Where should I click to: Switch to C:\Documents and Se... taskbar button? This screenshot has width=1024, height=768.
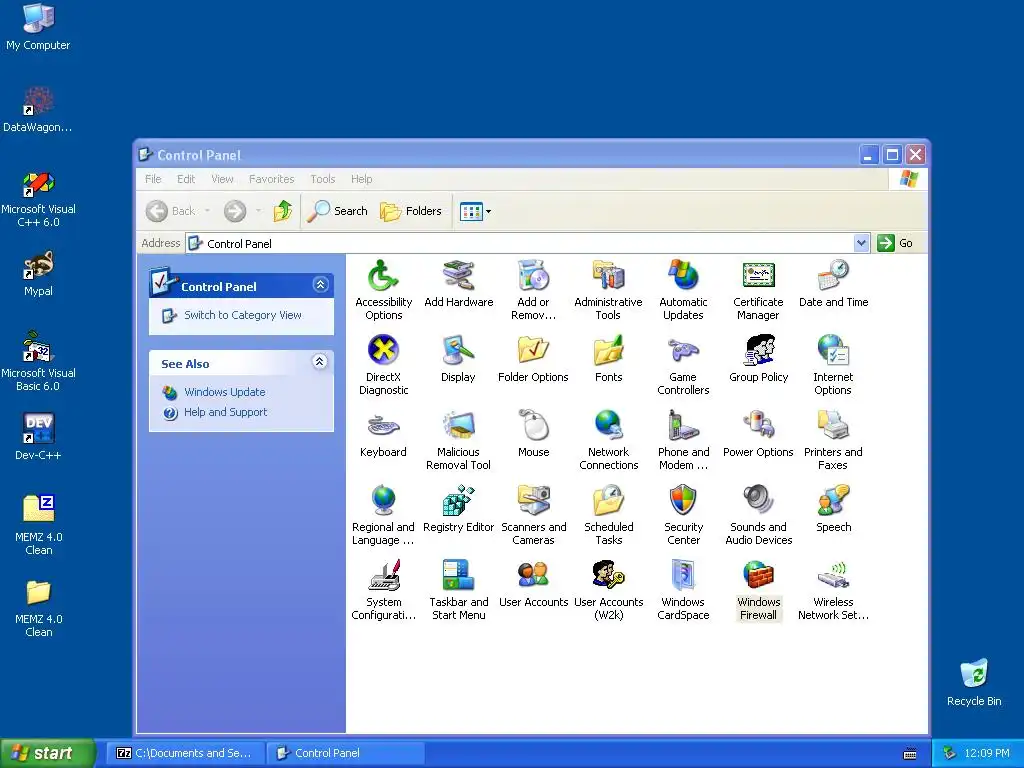[x=185, y=753]
